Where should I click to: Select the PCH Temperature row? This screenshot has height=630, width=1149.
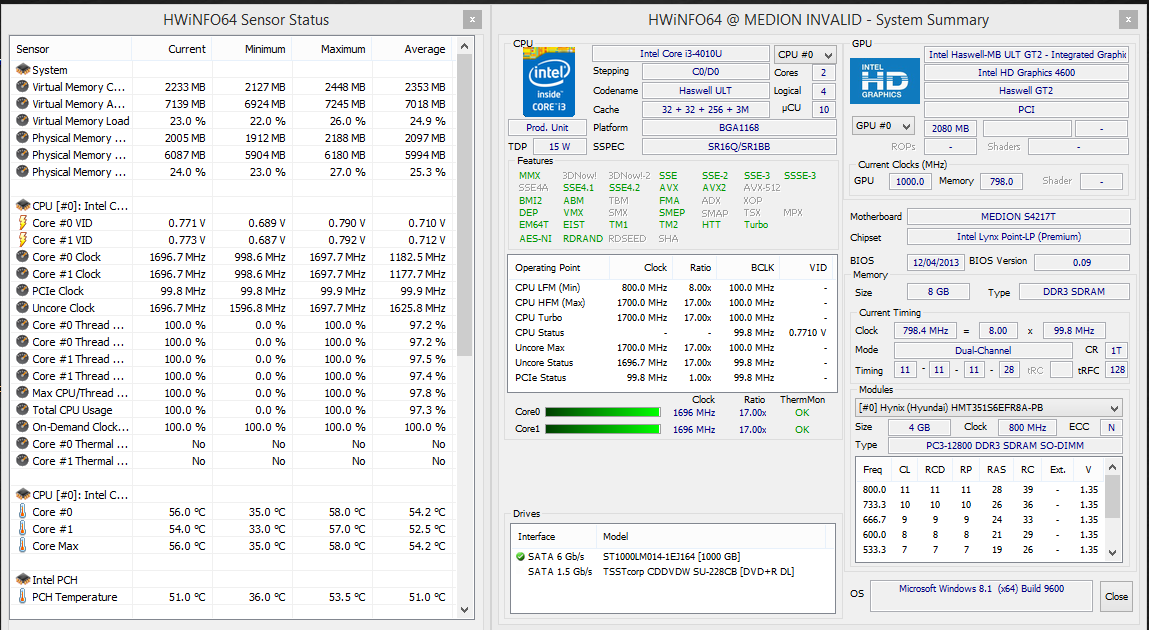(x=232, y=596)
